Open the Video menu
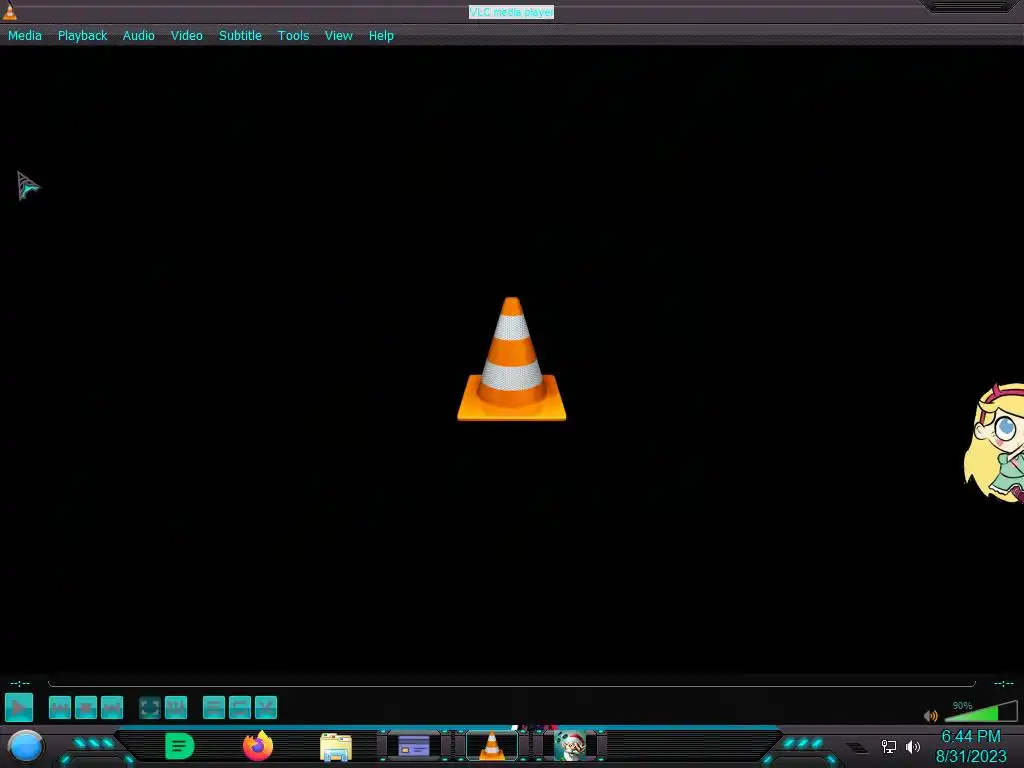1024x768 pixels. click(187, 36)
